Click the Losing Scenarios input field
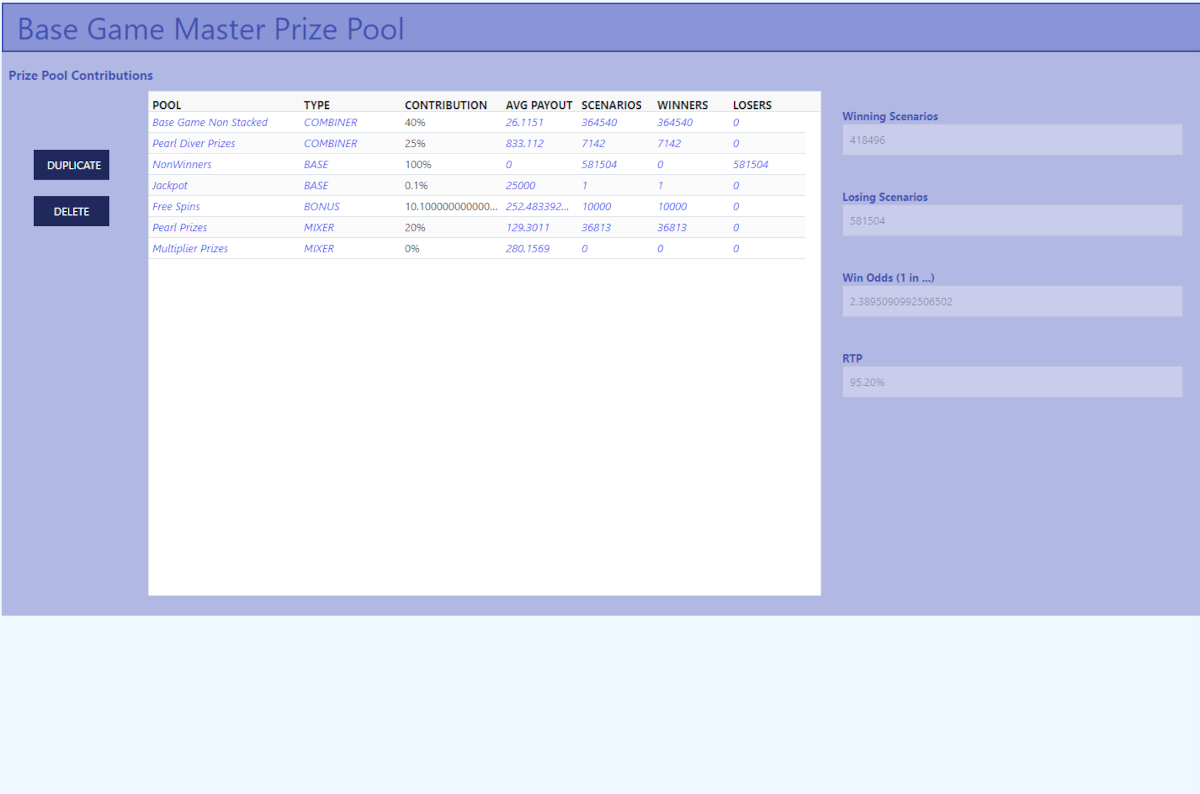This screenshot has height=794, width=1200. pos(1012,221)
